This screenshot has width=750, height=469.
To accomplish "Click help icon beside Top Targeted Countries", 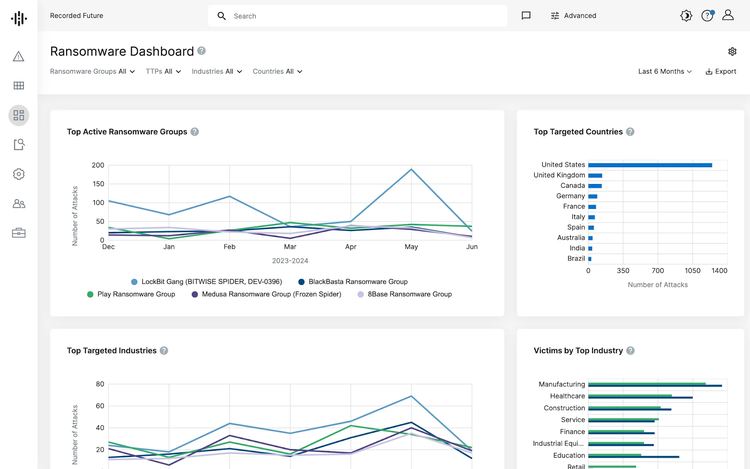I will click(630, 131).
